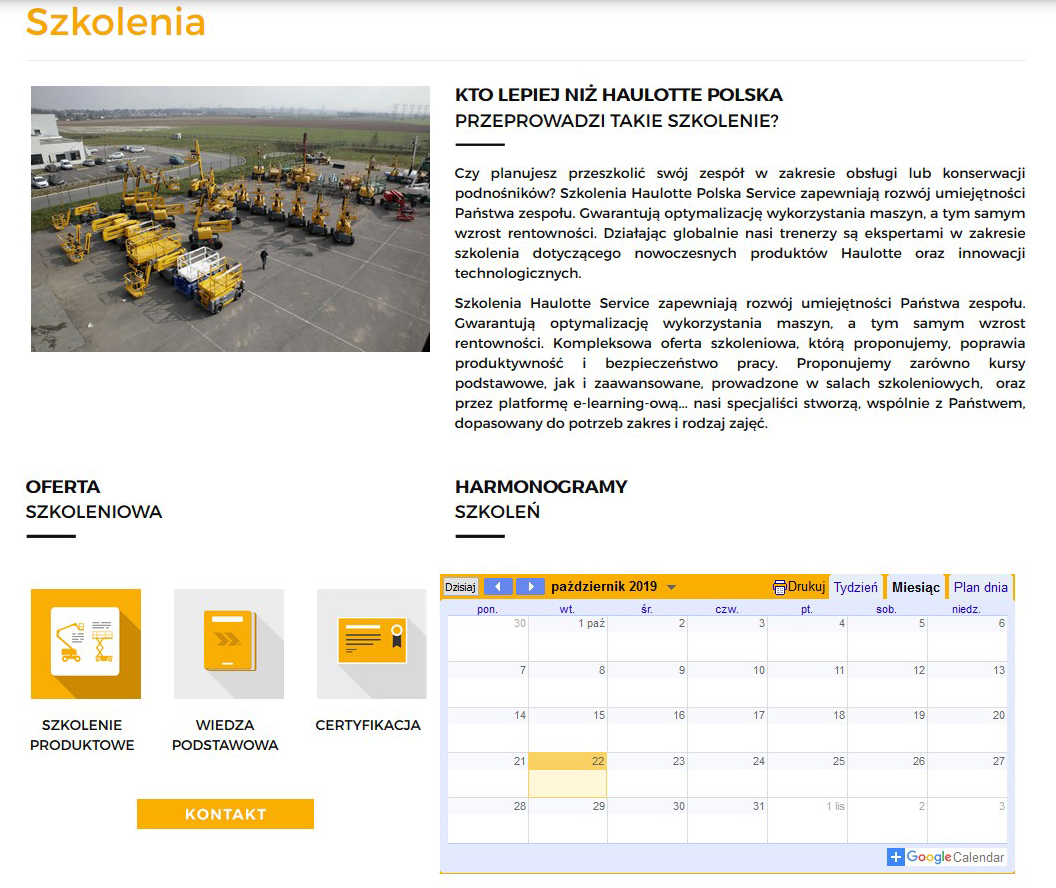Select day 19 in the calendar
The height and width of the screenshot is (888, 1056).
point(888,730)
